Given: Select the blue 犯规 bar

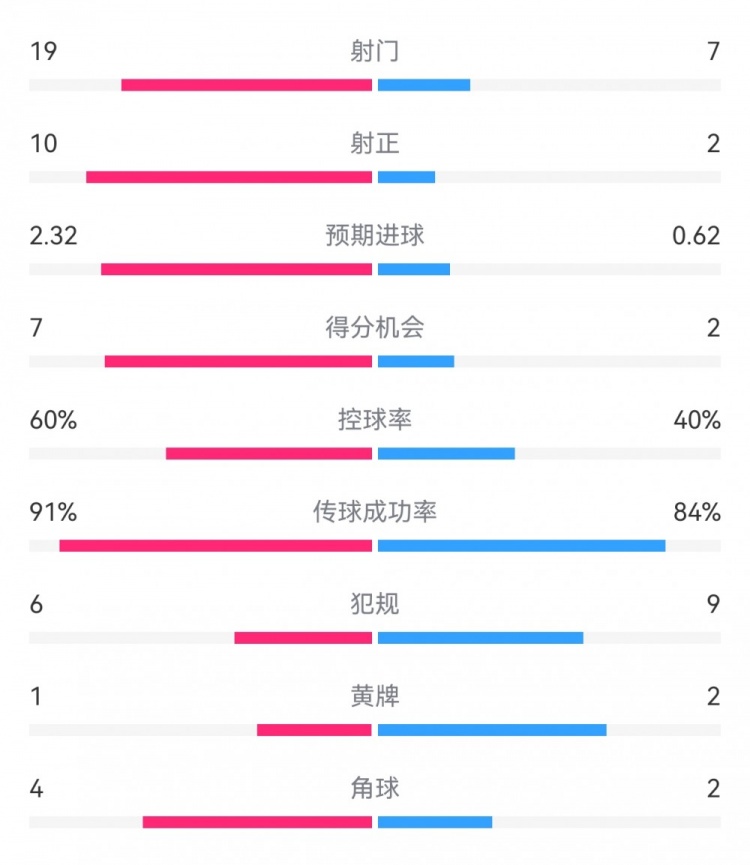Looking at the screenshot, I should tap(480, 638).
